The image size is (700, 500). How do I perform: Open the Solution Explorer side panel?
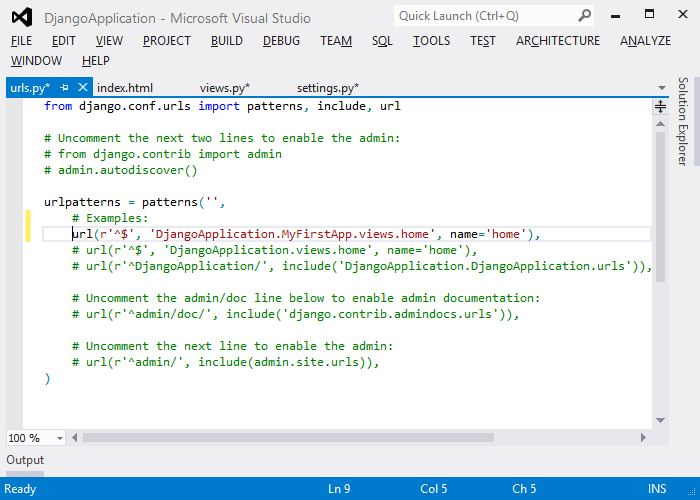click(683, 121)
